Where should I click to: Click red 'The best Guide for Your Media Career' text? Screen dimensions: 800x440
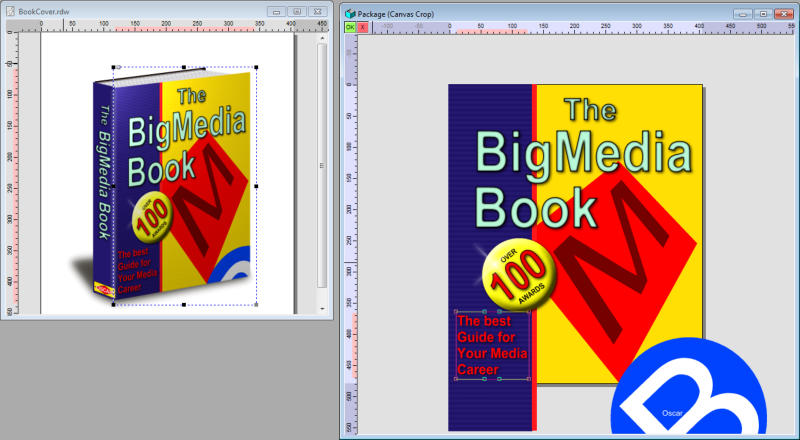click(x=492, y=345)
